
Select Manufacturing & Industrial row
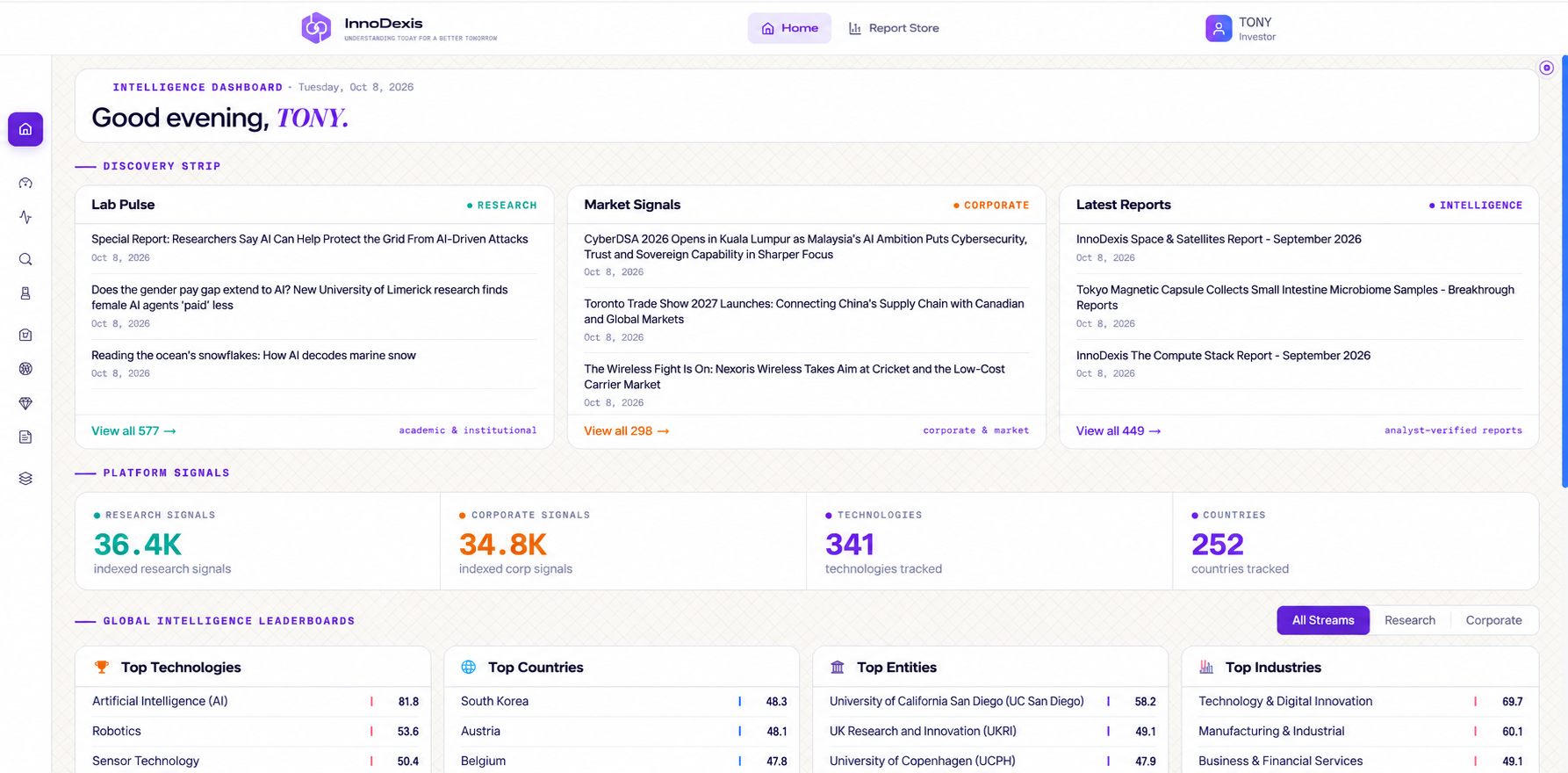1360,732
